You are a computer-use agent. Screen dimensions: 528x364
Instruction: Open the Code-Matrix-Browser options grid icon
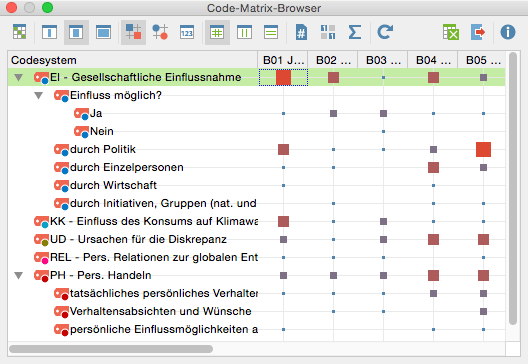click(19, 32)
